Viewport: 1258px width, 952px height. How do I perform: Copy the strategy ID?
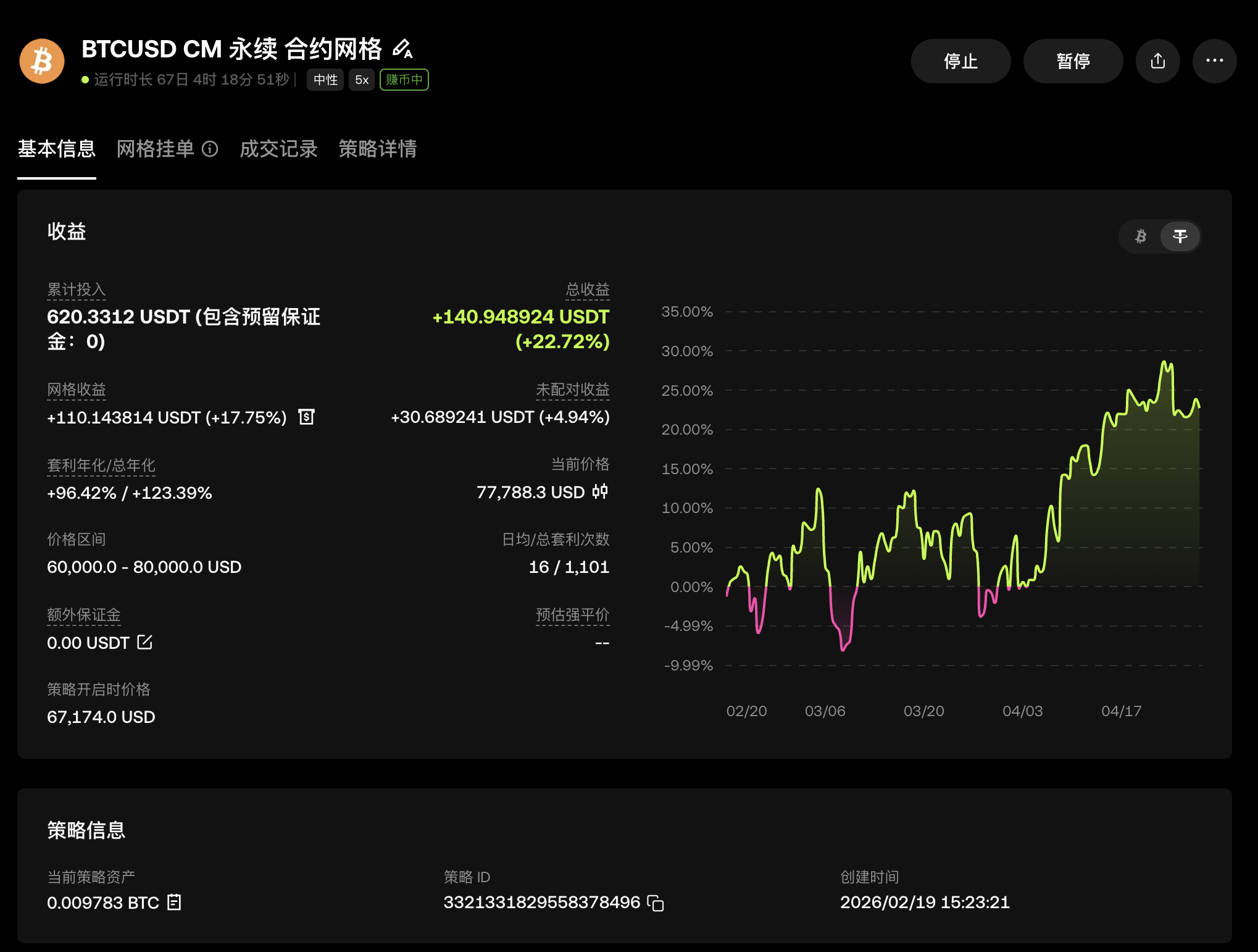(656, 903)
